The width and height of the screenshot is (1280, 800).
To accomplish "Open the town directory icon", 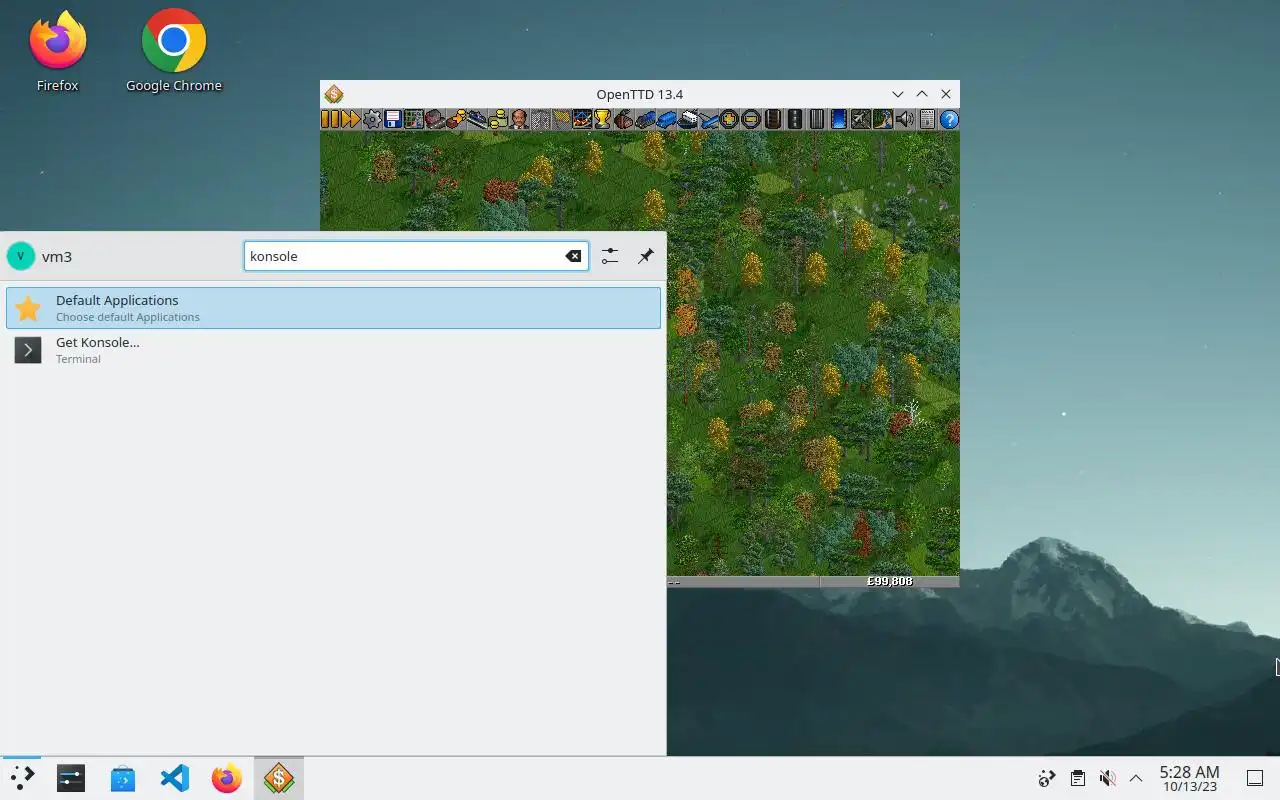I will click(435, 120).
